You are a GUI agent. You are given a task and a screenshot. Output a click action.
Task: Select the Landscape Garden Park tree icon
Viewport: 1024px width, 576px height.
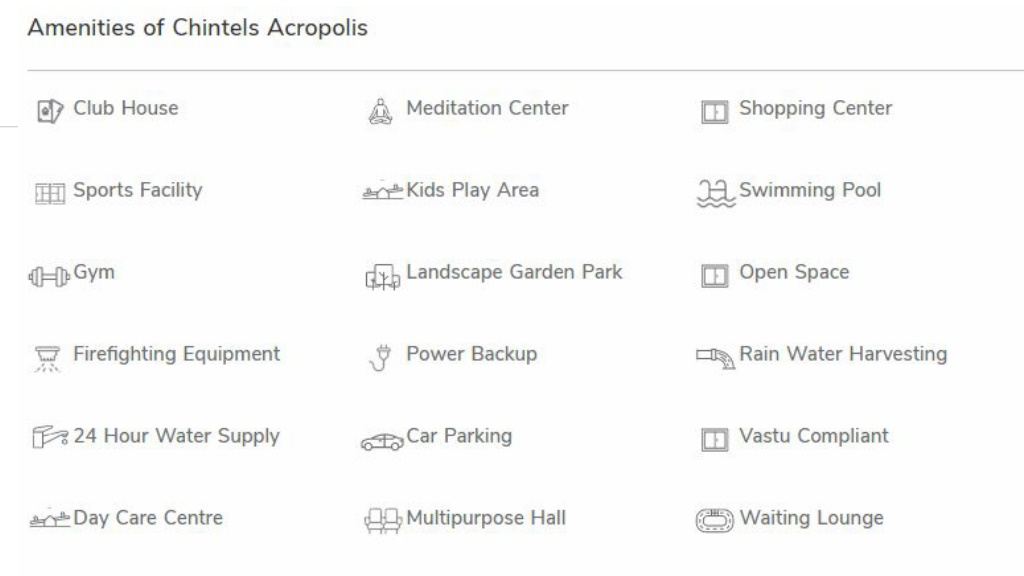point(383,277)
